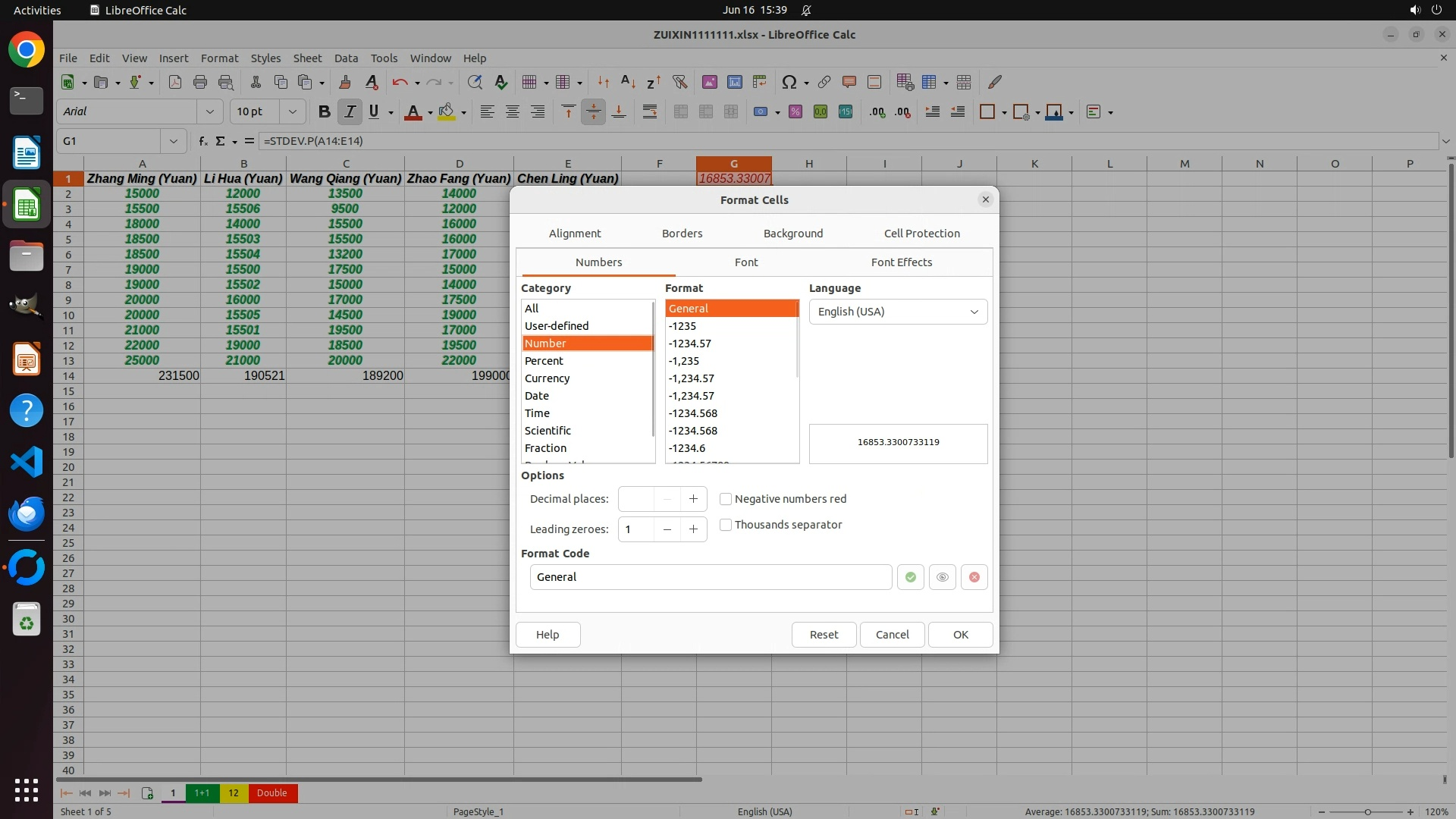Open the Language dropdown showing English (USA)
This screenshot has width=1456, height=819.
pyautogui.click(x=898, y=312)
